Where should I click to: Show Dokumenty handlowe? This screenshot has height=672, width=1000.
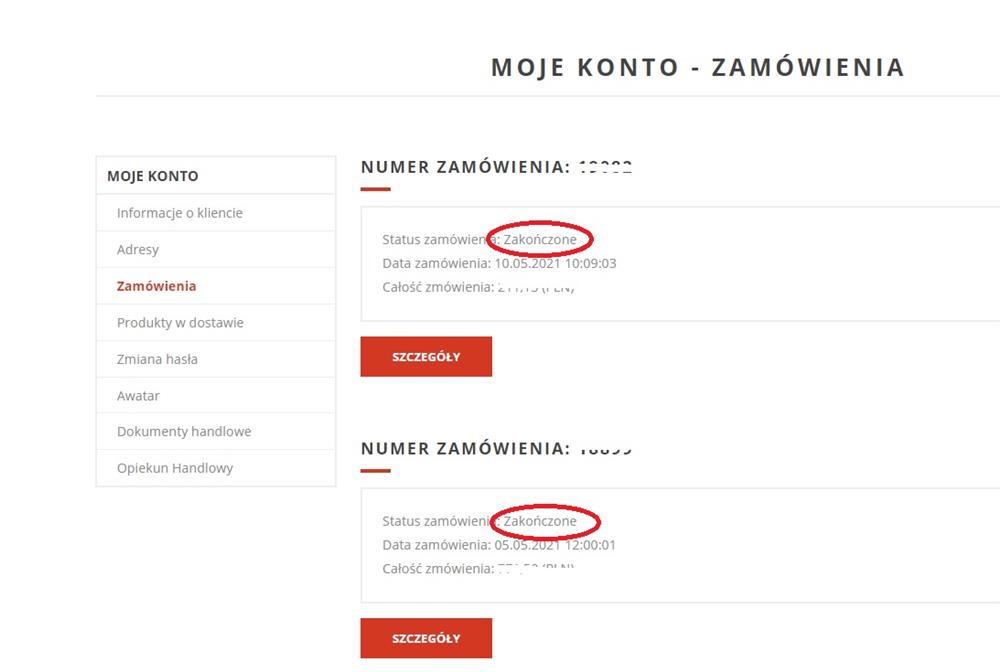pos(184,432)
